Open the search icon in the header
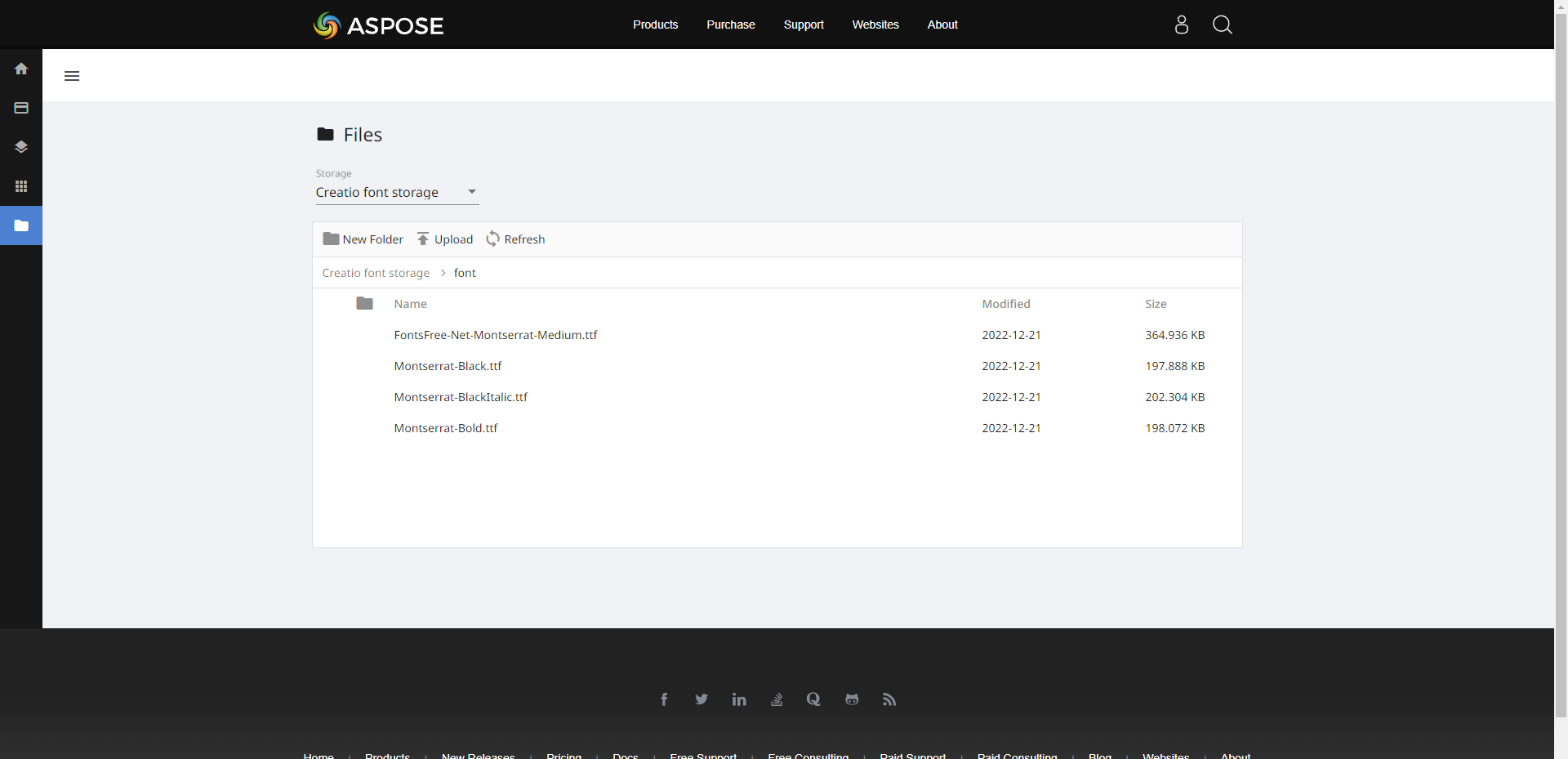 click(1222, 25)
